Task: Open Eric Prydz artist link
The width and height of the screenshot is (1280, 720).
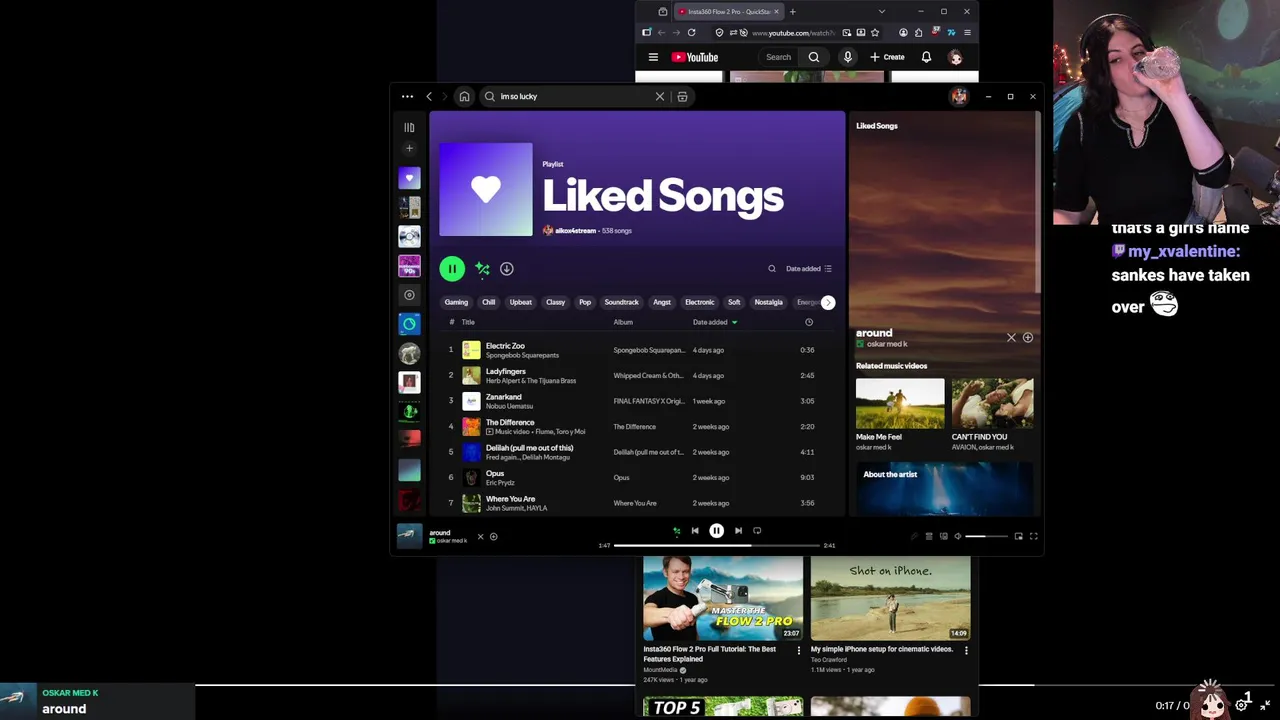Action: pos(500,483)
